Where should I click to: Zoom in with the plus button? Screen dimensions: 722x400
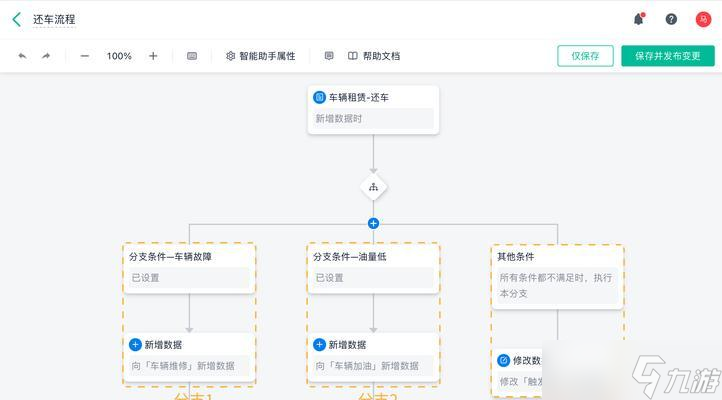(x=153, y=56)
